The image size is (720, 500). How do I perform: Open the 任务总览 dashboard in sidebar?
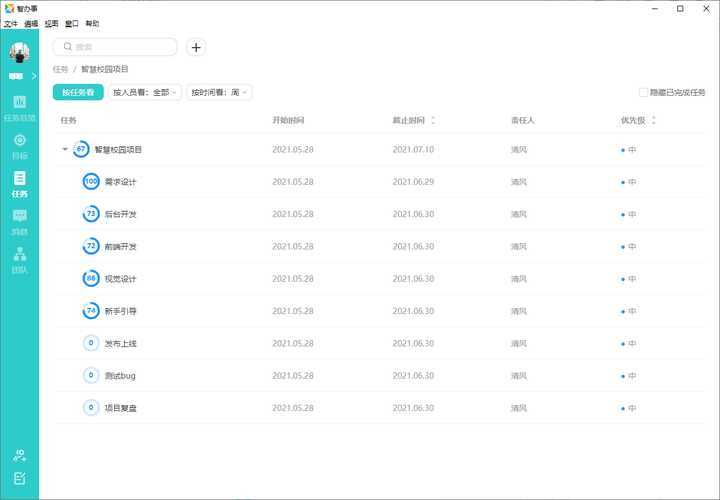click(19, 107)
